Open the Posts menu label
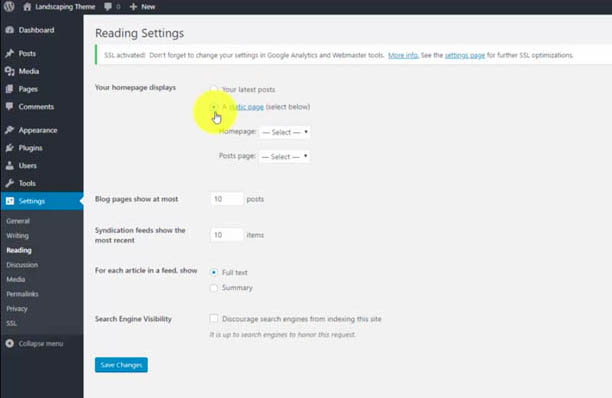612x398 pixels. coord(27,53)
